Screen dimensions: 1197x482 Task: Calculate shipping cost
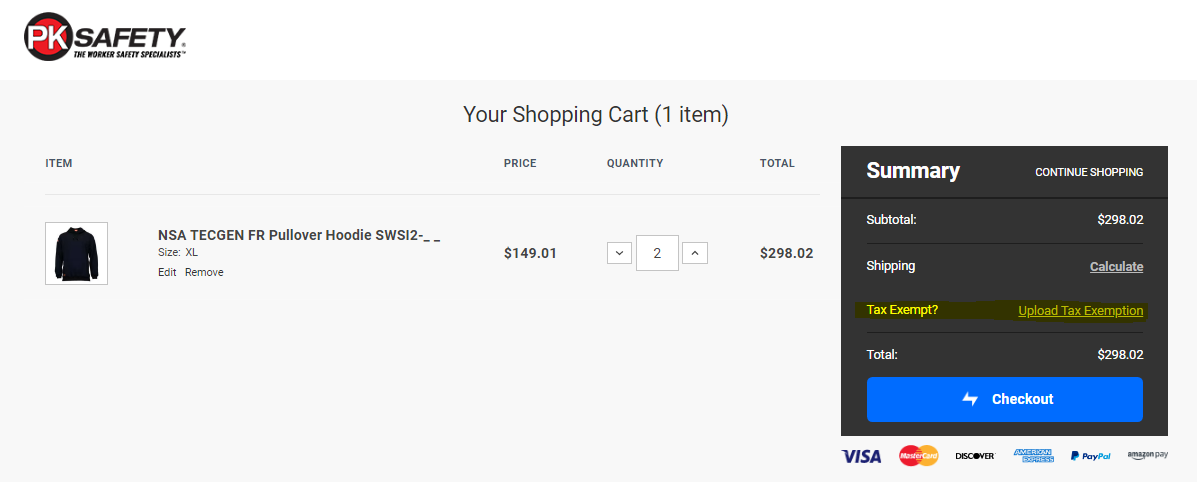coord(1116,267)
